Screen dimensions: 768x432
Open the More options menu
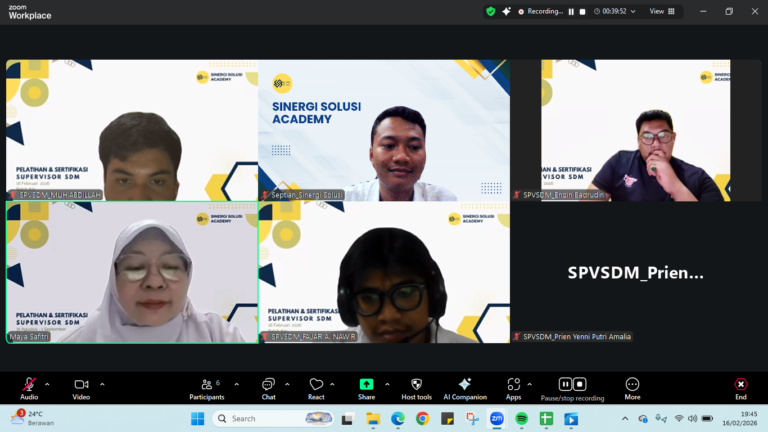[632, 385]
